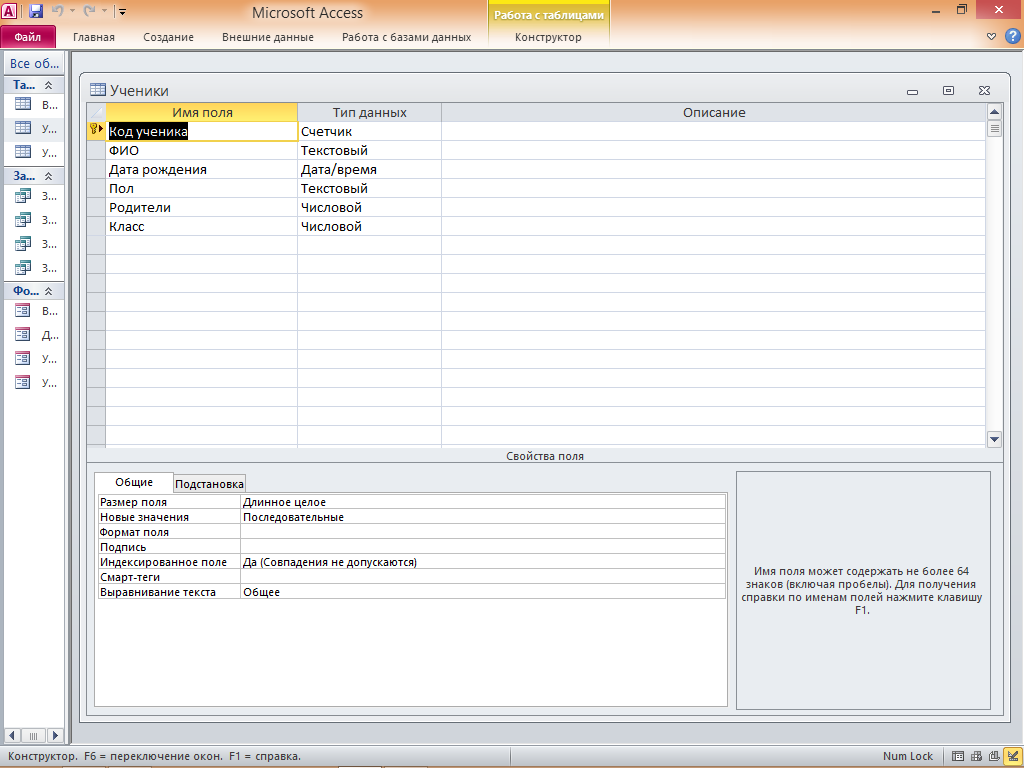Switch to PivotTable view from status bar
This screenshot has height=768, width=1024.
(976, 756)
